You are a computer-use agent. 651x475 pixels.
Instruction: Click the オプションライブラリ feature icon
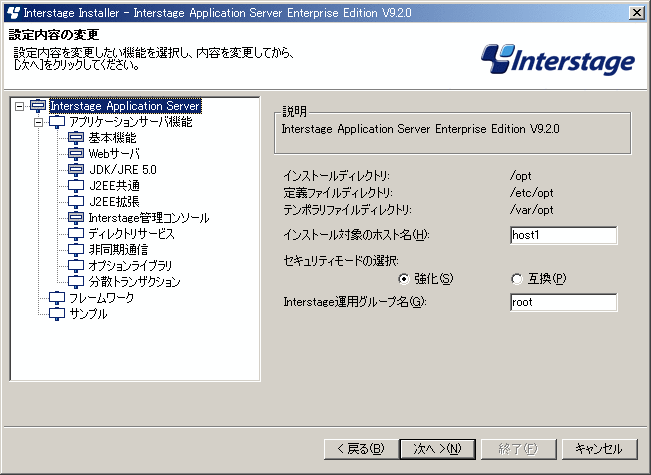[76, 266]
